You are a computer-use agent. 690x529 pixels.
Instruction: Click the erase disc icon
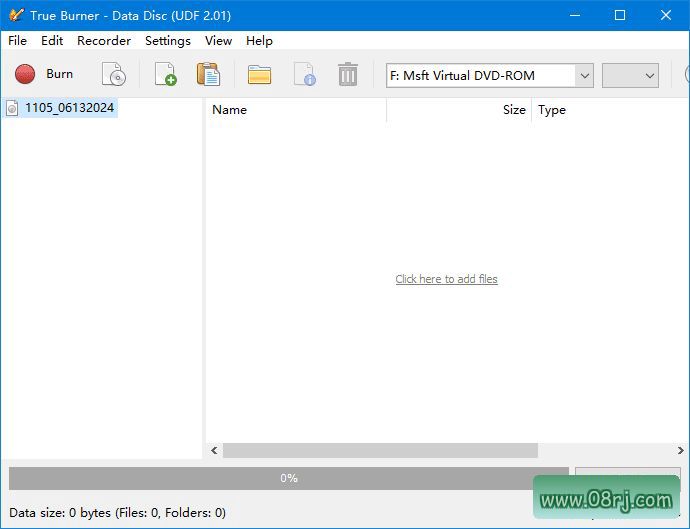pos(114,74)
